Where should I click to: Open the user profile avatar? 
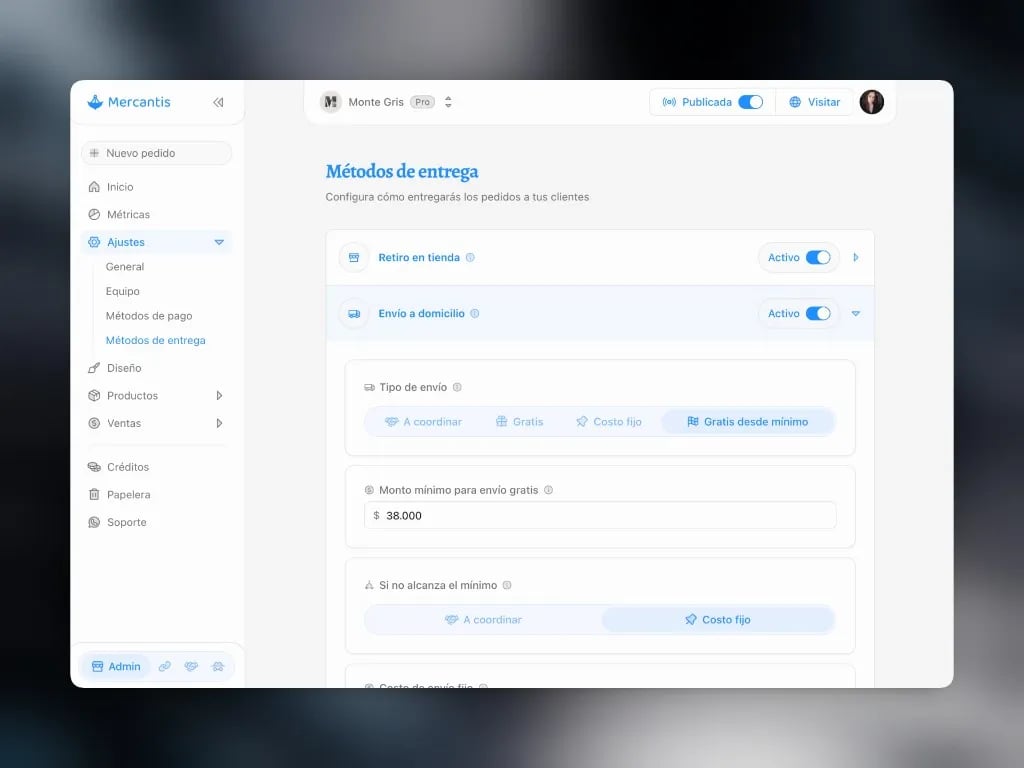pos(872,102)
